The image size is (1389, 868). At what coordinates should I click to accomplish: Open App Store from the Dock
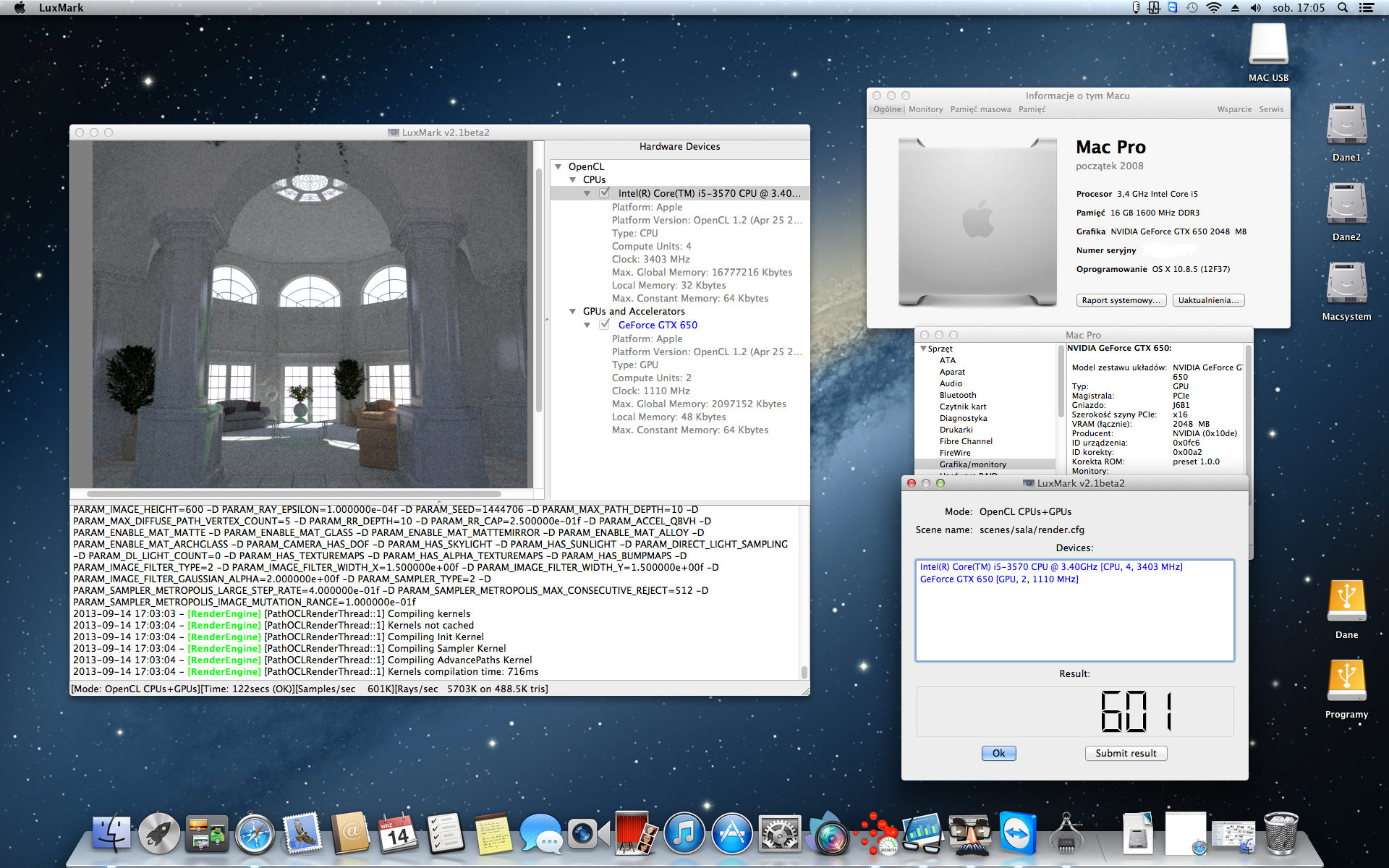tap(732, 834)
